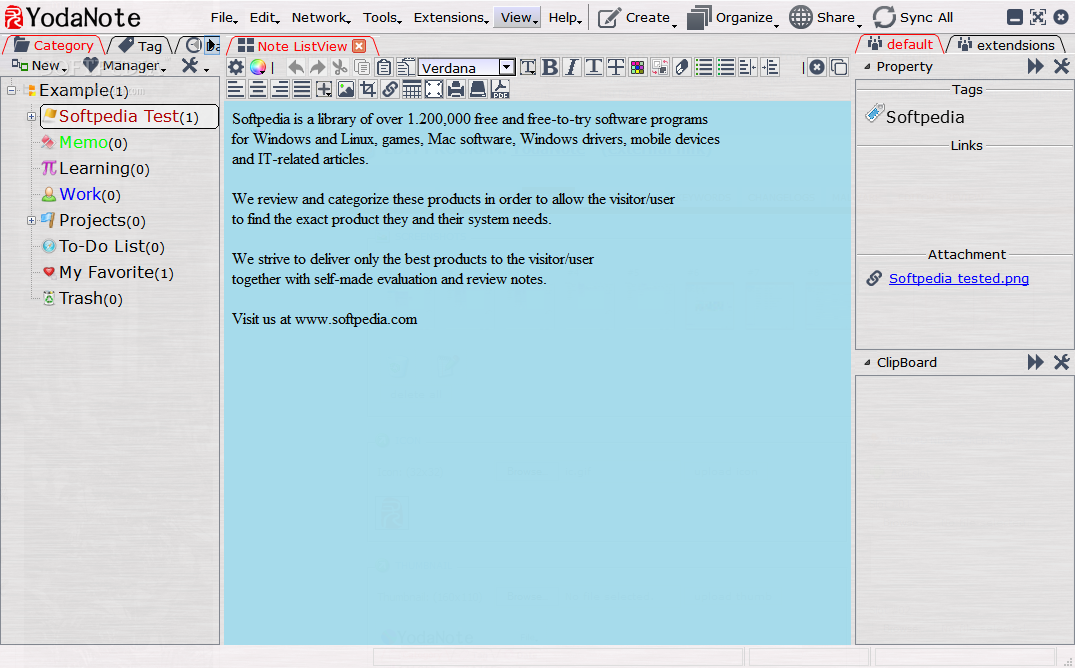Collapse the Property panel triangle
Viewport: 1075px width, 668px height.
(x=867, y=67)
